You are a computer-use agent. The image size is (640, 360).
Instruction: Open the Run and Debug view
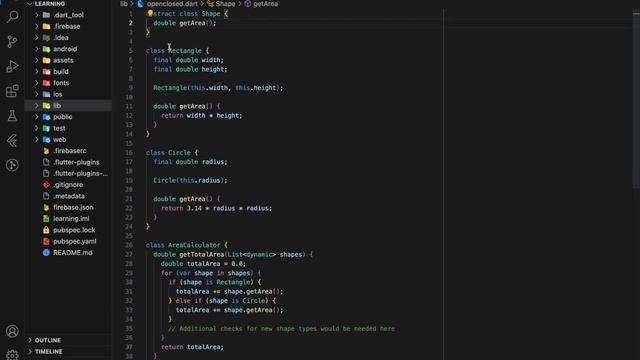click(x=12, y=66)
